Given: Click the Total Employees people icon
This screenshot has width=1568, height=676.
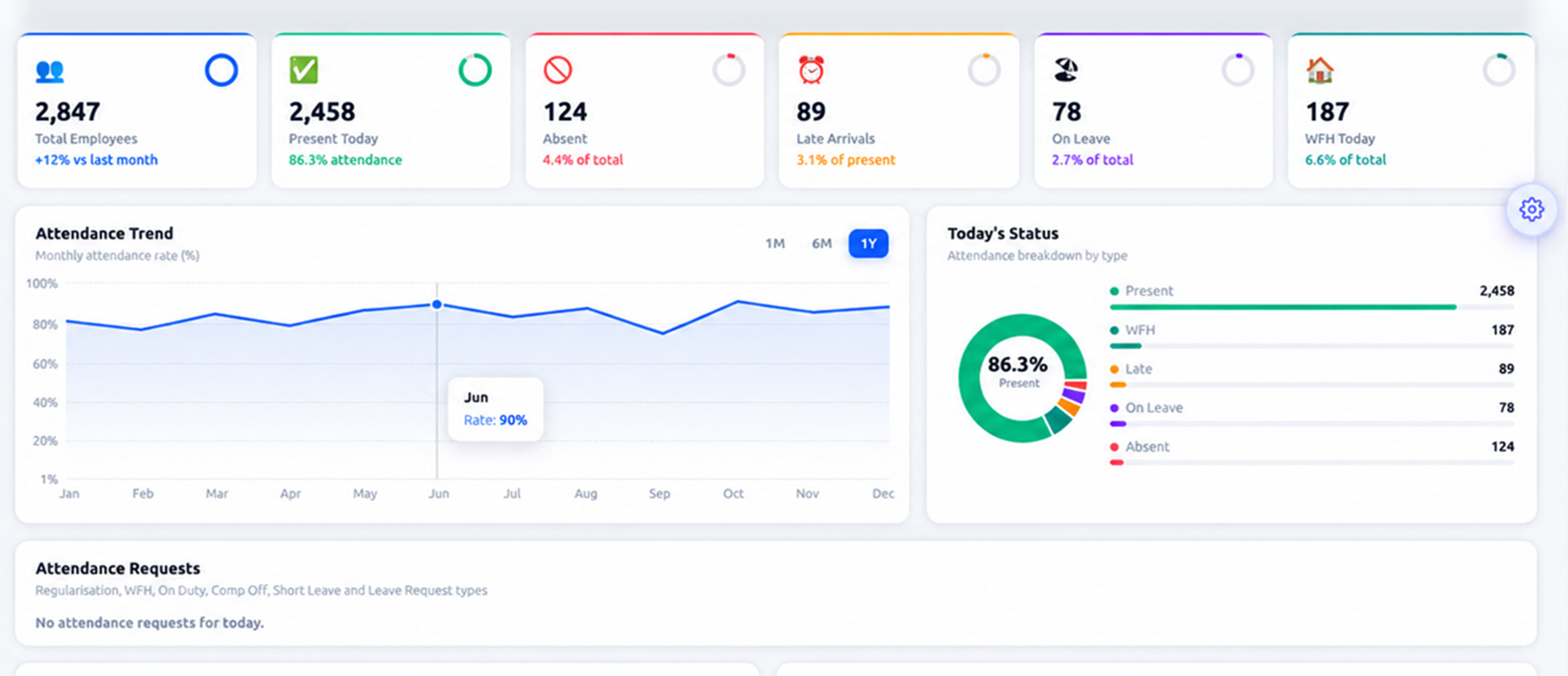Looking at the screenshot, I should 50,71.
